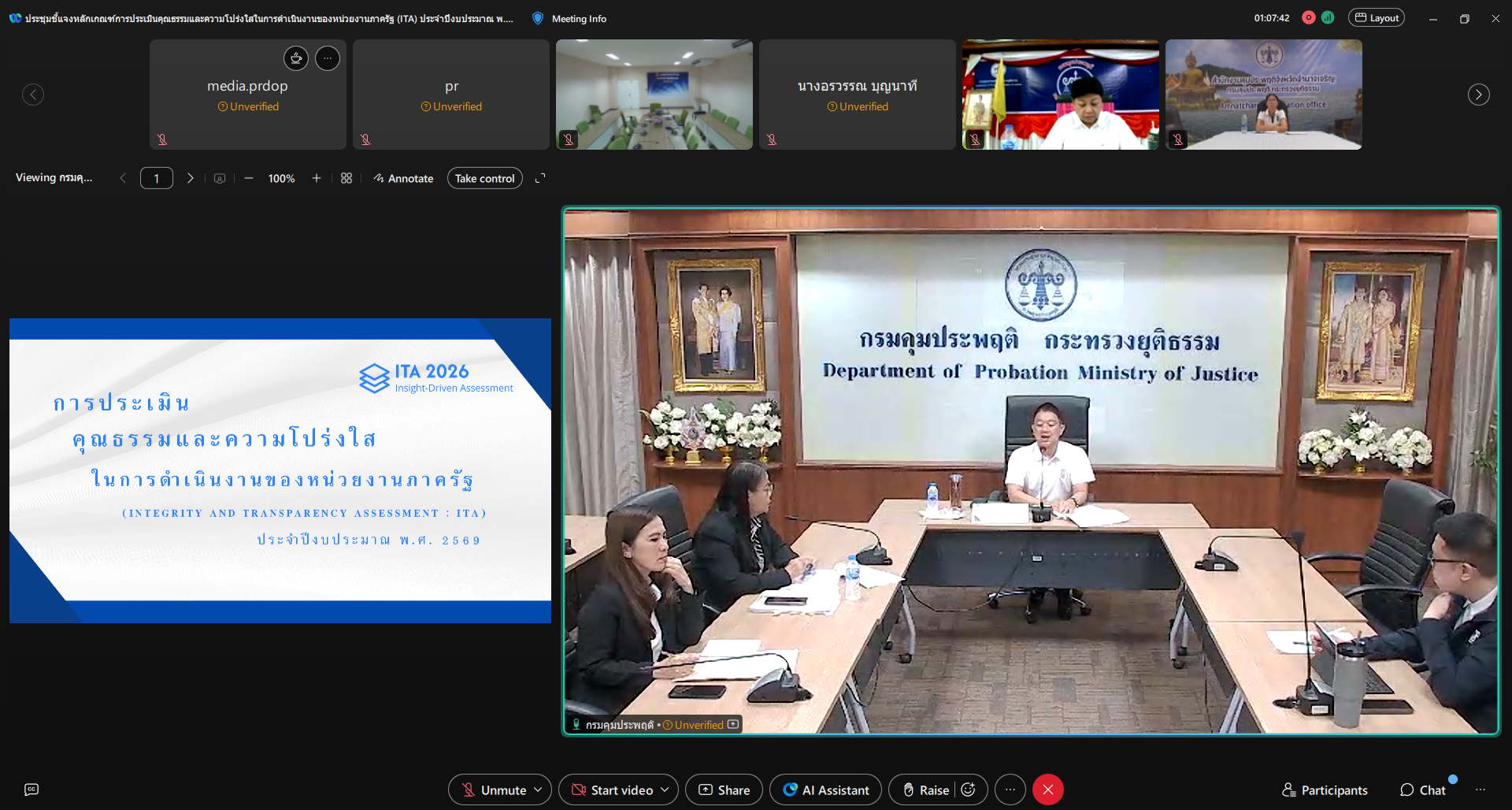Click Take control button
1512x810 pixels.
point(484,178)
